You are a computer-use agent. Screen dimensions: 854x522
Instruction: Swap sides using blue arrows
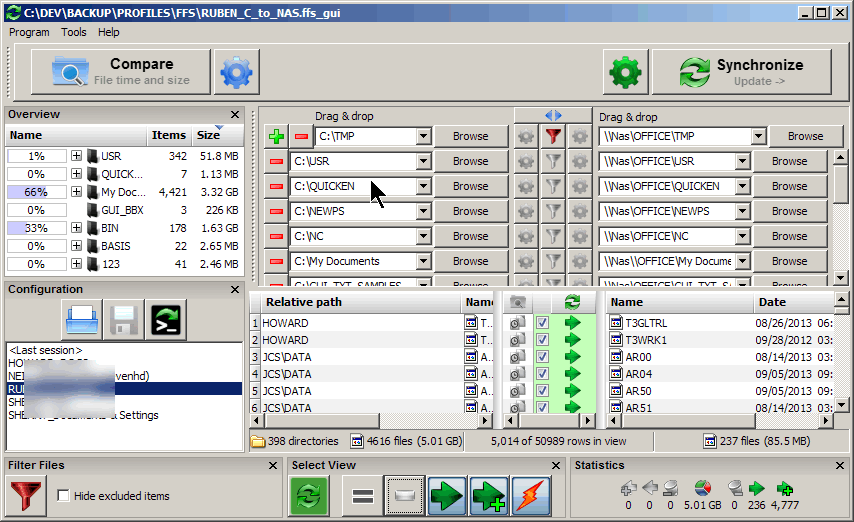click(553, 116)
